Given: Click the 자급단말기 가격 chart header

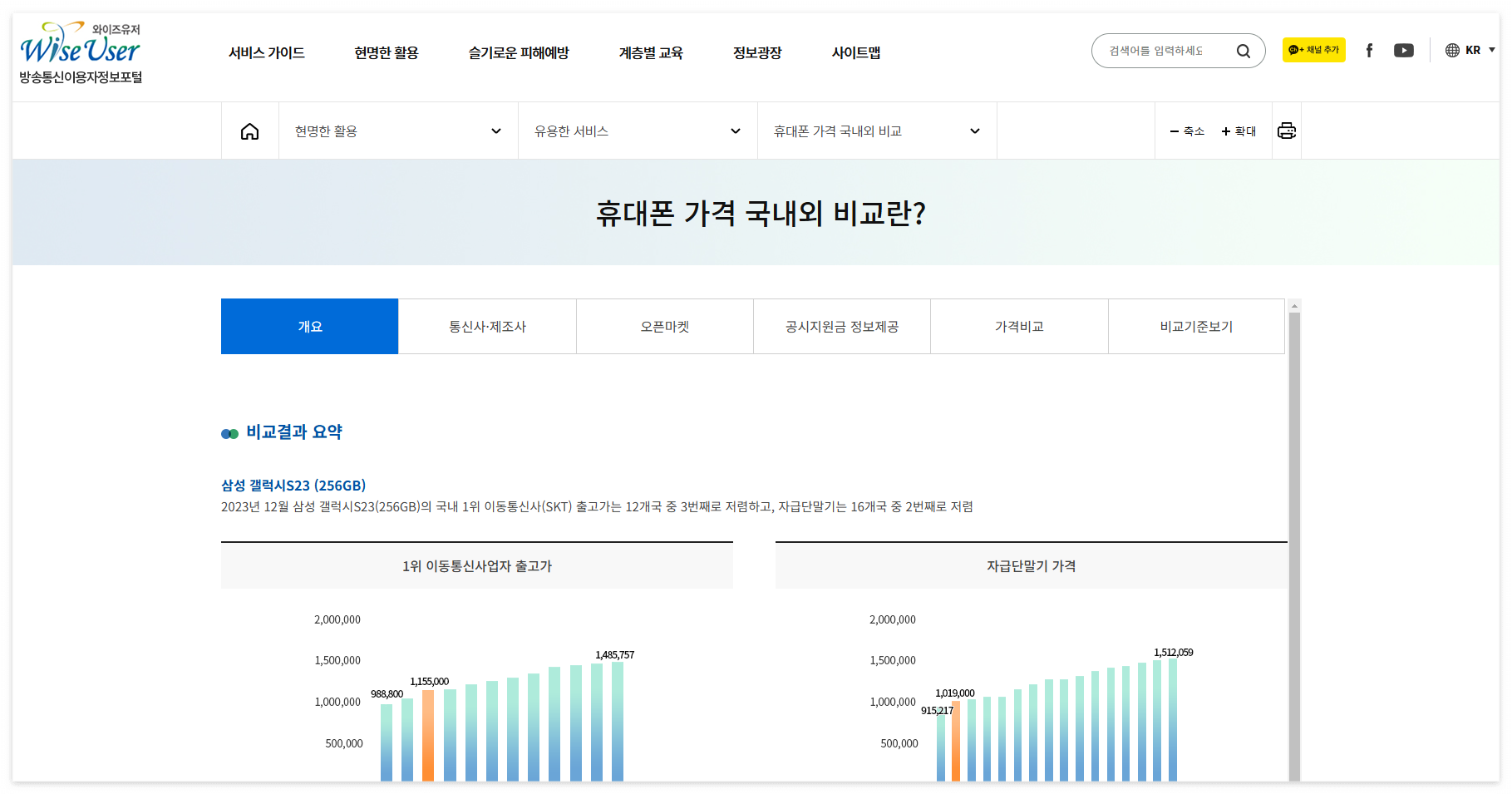Looking at the screenshot, I should 1032,566.
